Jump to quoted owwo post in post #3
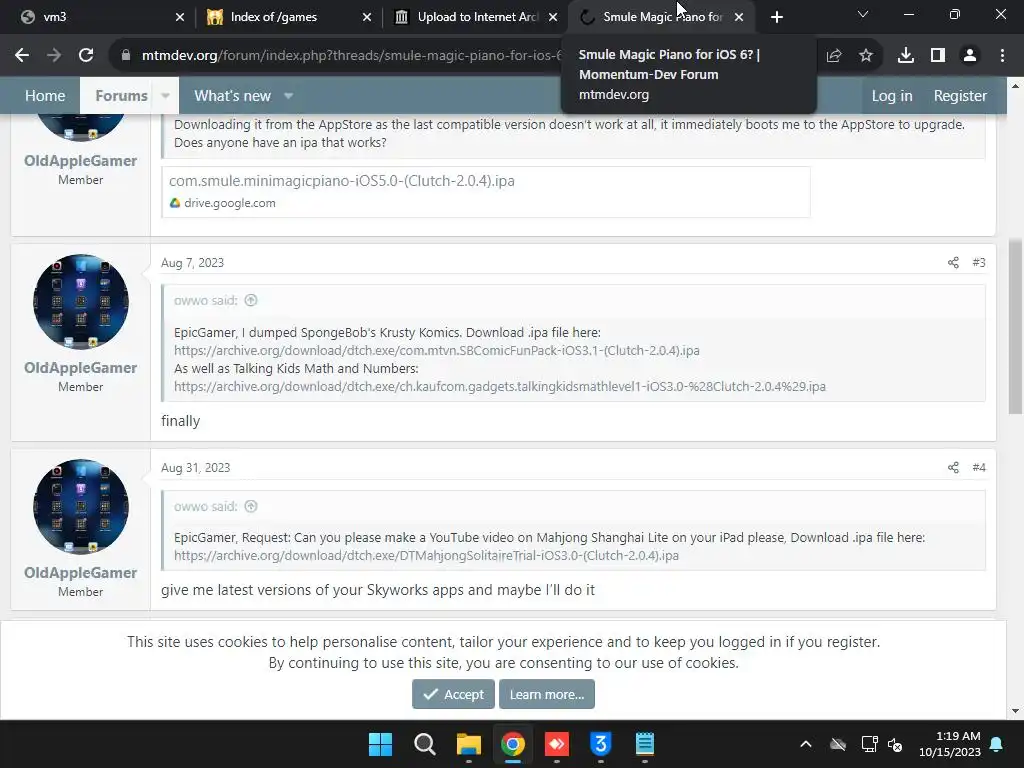 [251, 300]
